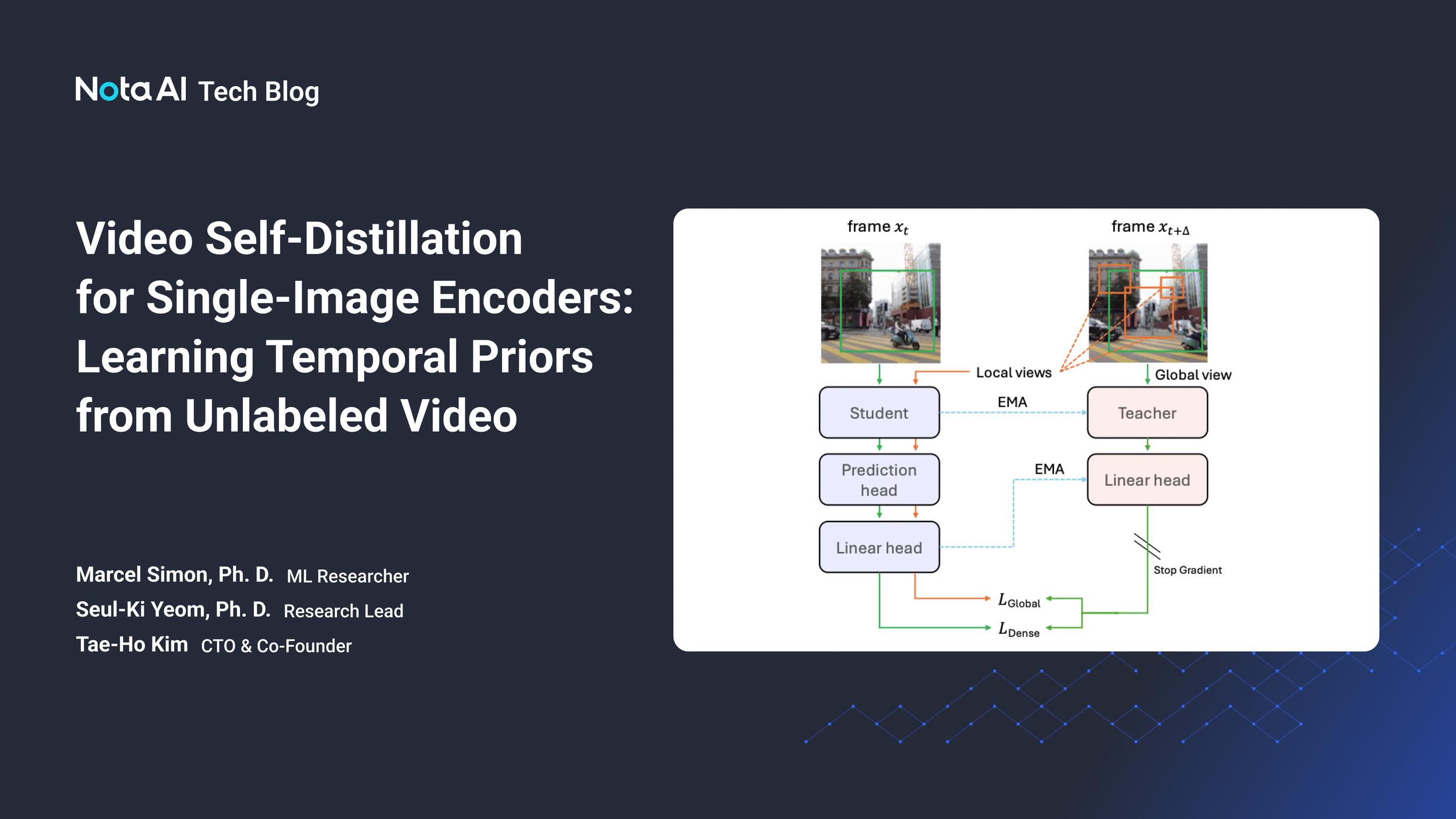
Task: Click the 'Stop Gradient' label
Action: [1188, 570]
